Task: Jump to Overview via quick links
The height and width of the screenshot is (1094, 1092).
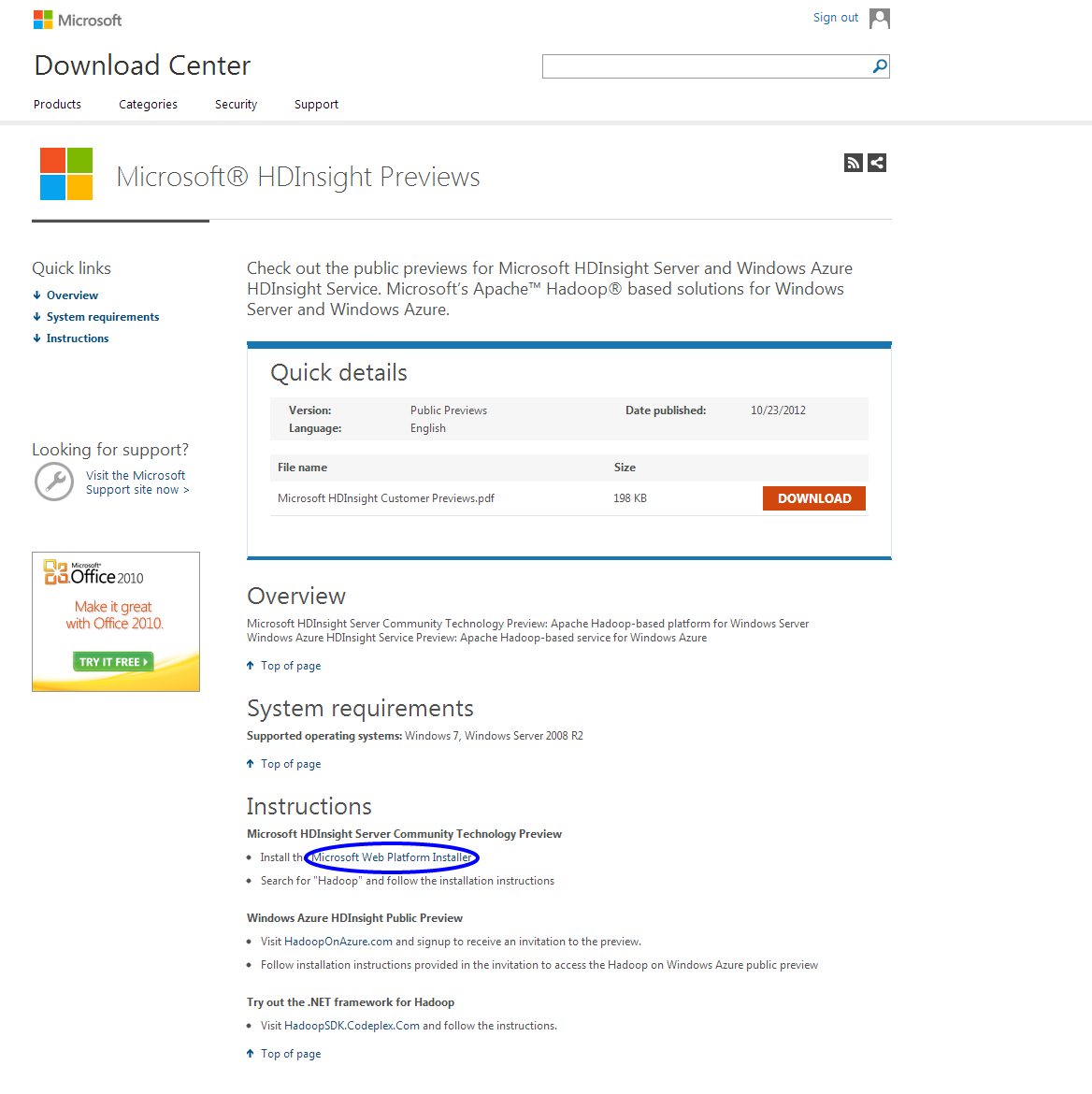Action: [x=73, y=295]
